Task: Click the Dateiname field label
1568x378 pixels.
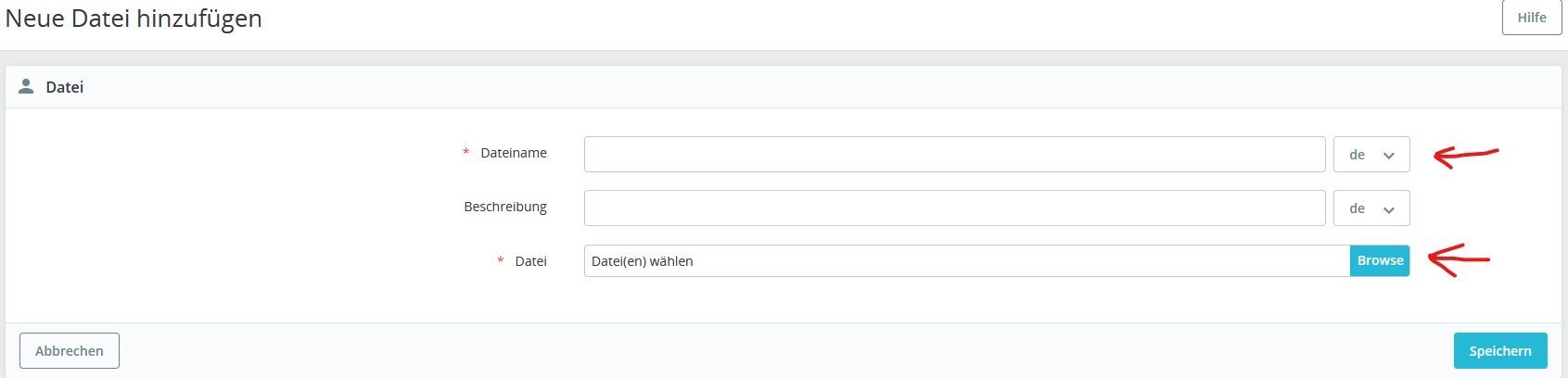Action: click(513, 153)
